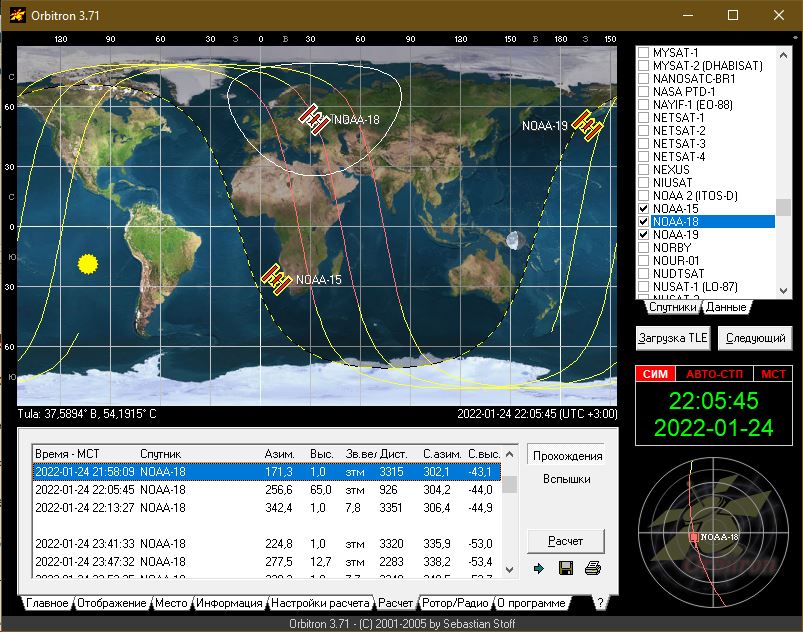Image resolution: width=803 pixels, height=632 pixels.
Task: Enable the NANOSATC-BR1 checkbox
Action: click(644, 79)
